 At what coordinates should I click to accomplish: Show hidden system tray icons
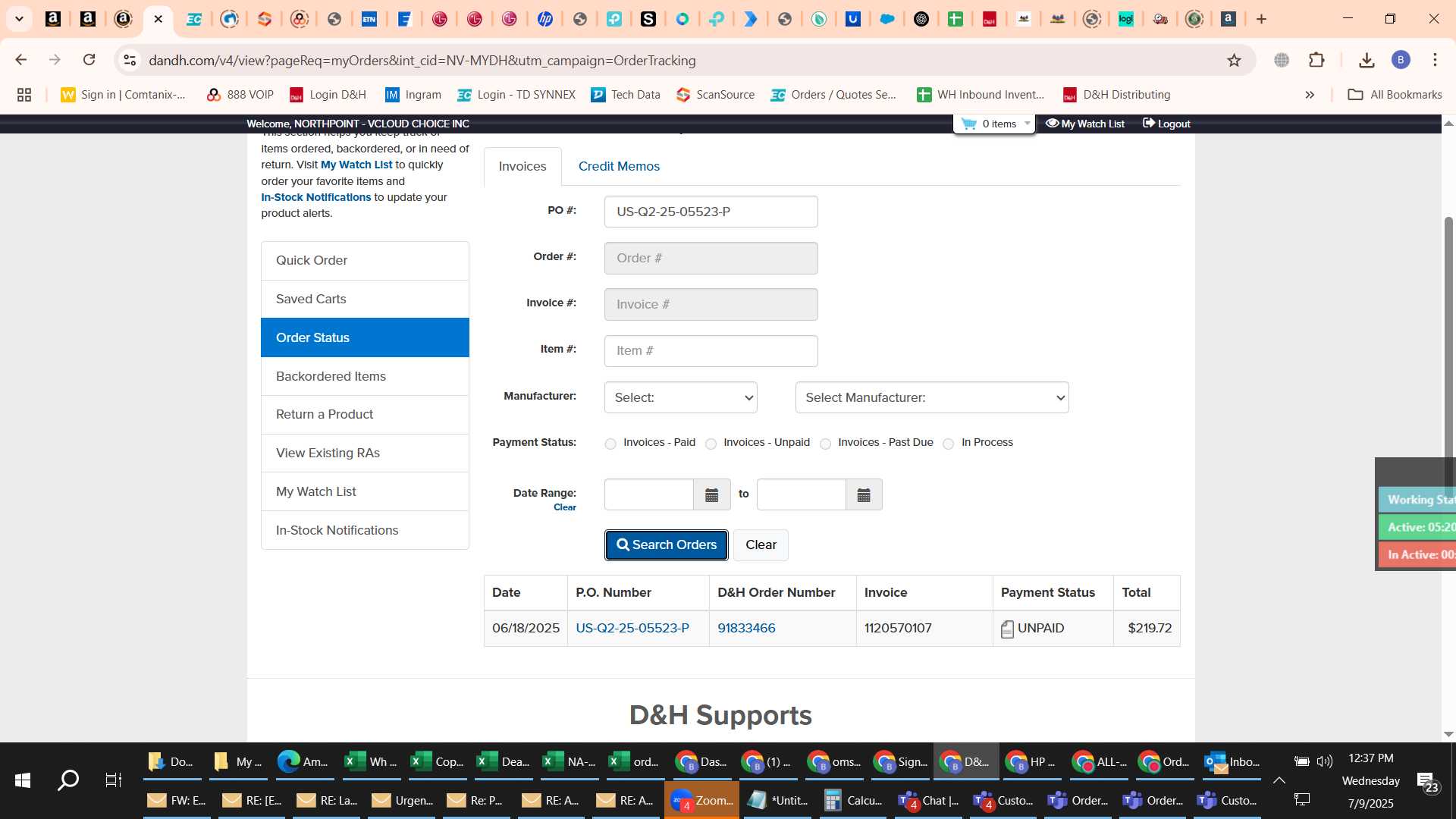tap(1279, 780)
